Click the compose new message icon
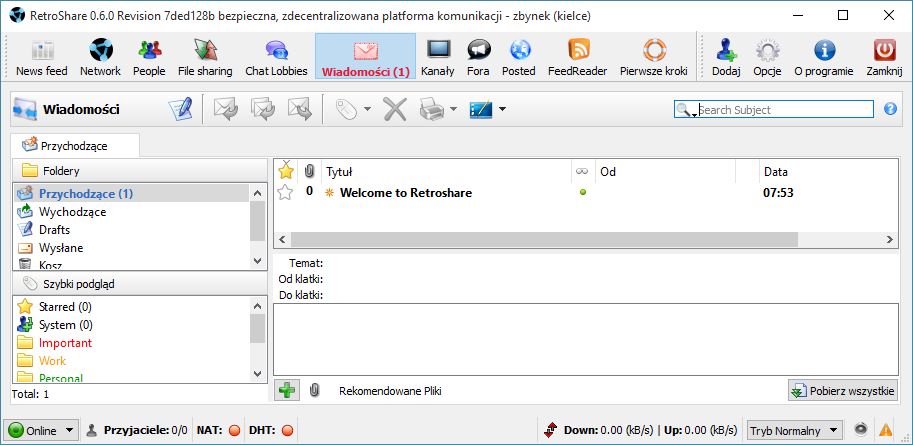The image size is (913, 445). pyautogui.click(x=180, y=109)
